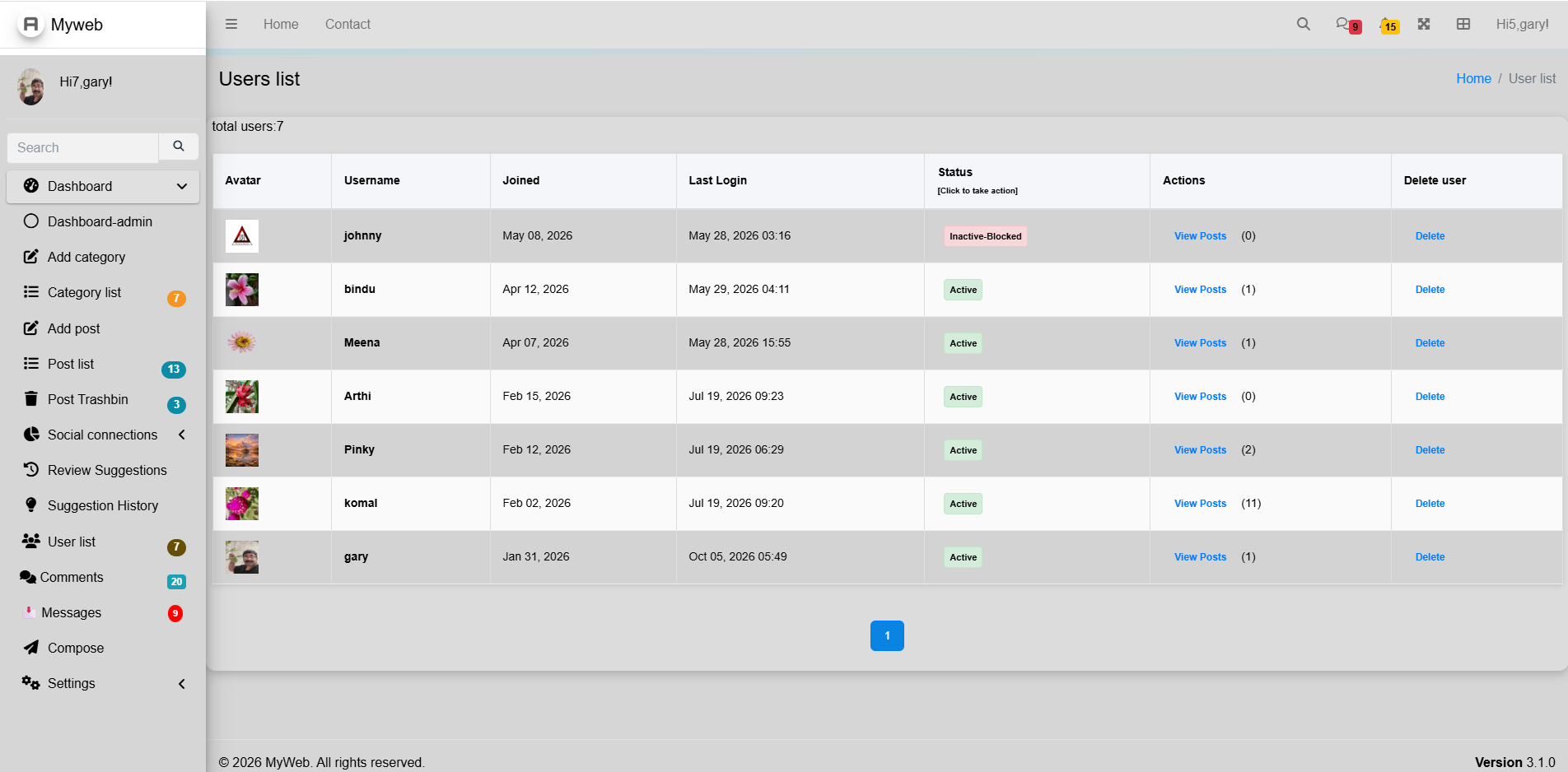Click page 1 pagination button
Viewport: 1568px width, 772px height.
tap(887, 635)
